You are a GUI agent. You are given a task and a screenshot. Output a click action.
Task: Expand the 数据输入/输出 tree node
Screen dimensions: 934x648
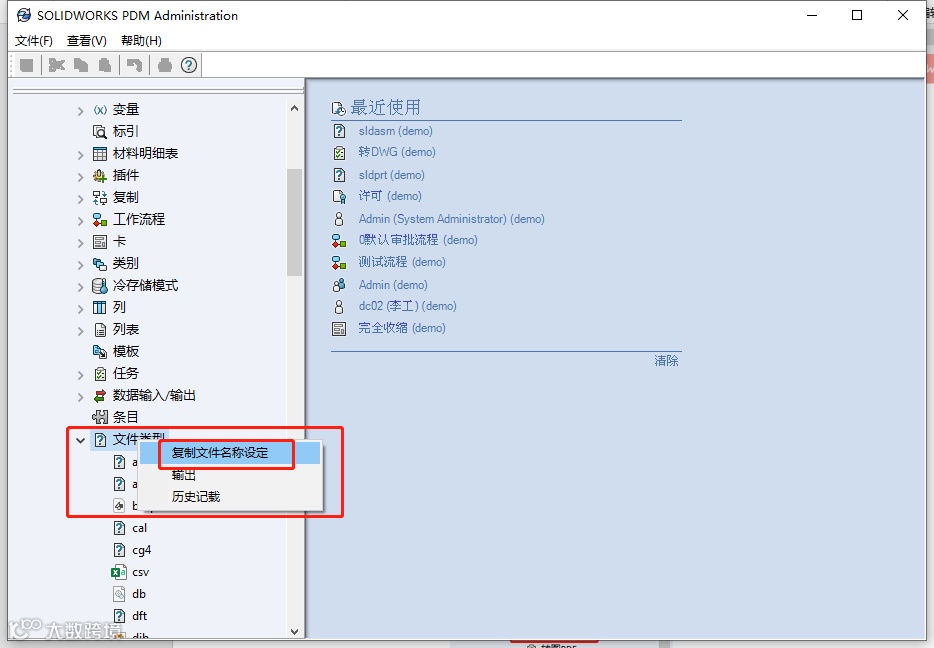point(80,397)
